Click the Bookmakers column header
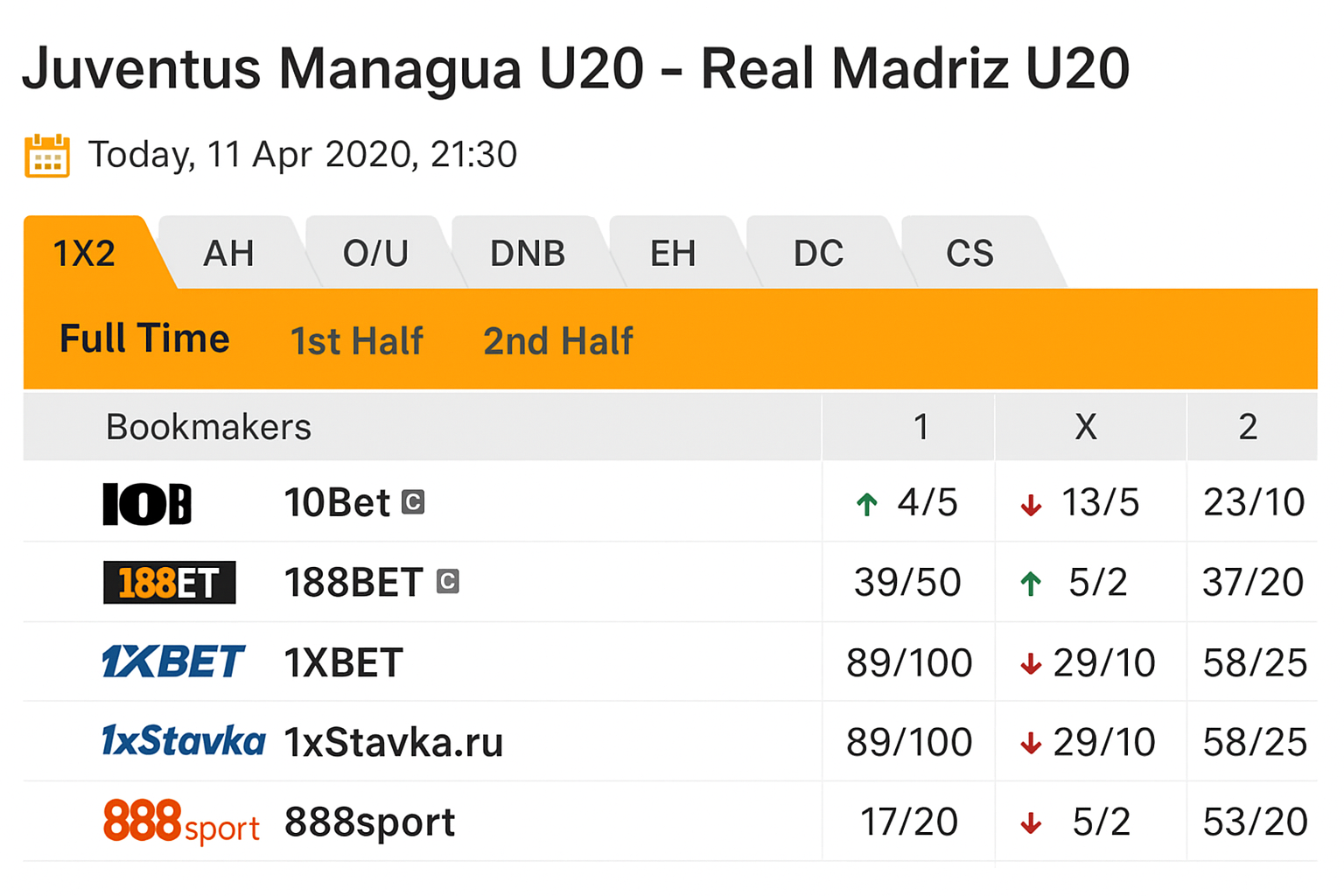The image size is (1344, 896). pyautogui.click(x=208, y=427)
